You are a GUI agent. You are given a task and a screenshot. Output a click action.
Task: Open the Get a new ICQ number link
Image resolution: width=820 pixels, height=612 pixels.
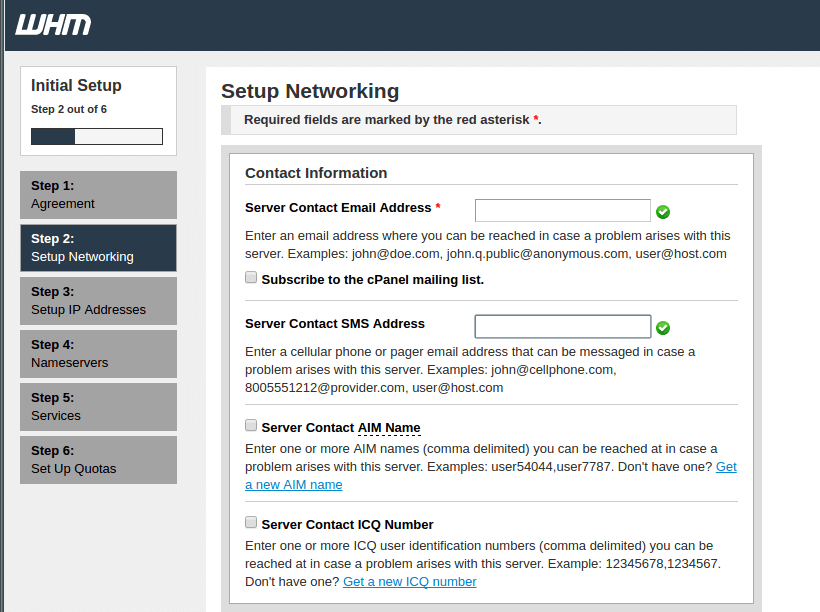pyautogui.click(x=409, y=582)
